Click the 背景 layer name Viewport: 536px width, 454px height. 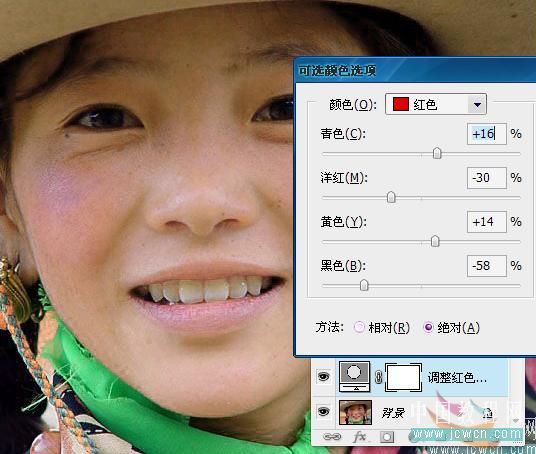pos(393,413)
